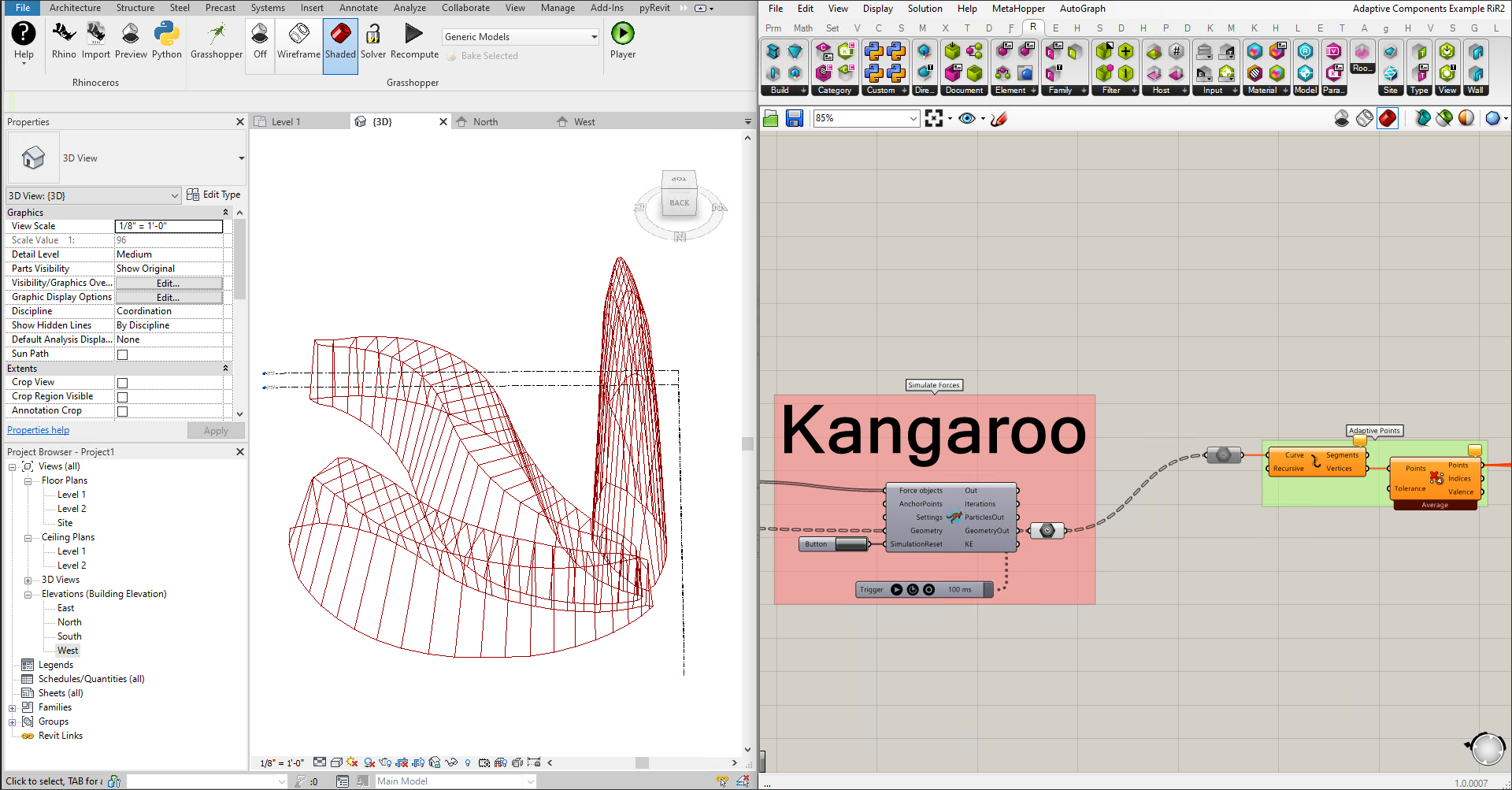Open the 3D View: {3D} selector dropdown
The image size is (1512, 790).
point(94,195)
